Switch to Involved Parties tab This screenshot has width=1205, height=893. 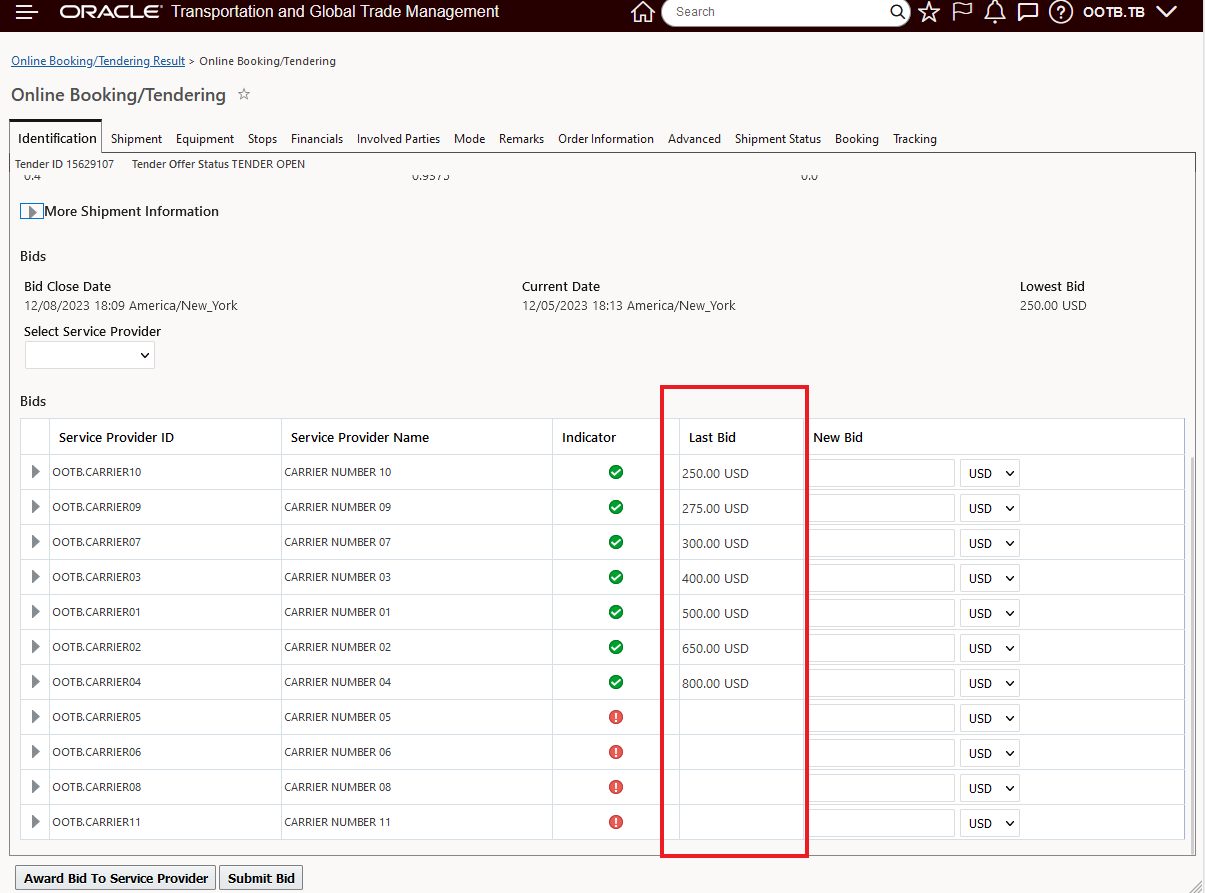(398, 139)
